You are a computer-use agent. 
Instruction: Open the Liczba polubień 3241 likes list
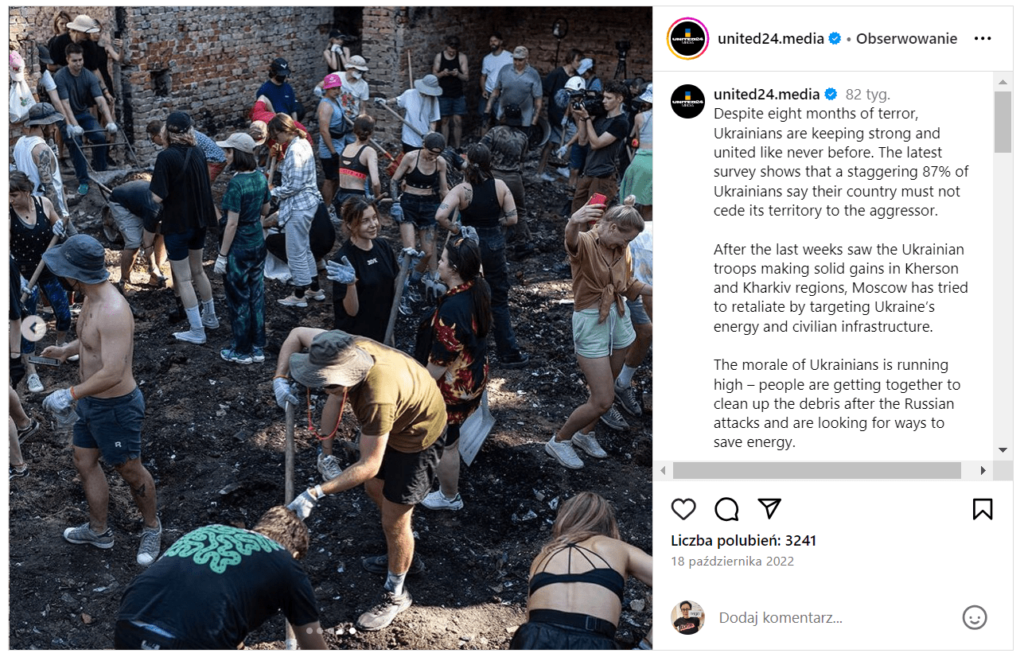[x=743, y=540]
